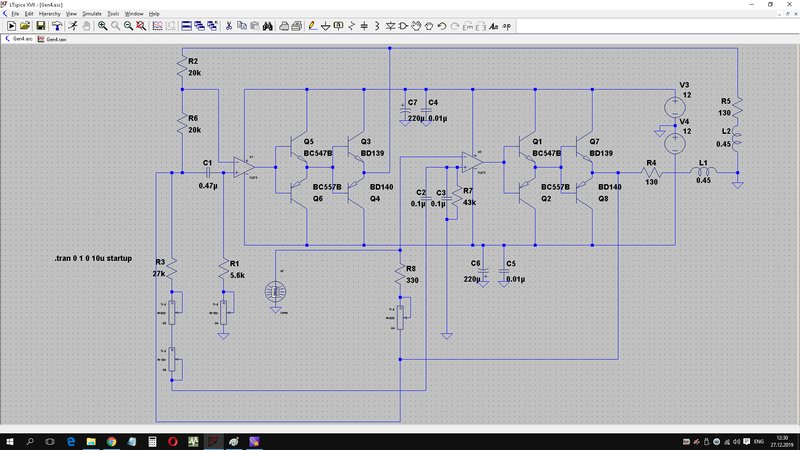
Task: Click the Save floppy disk icon
Action: 40,26
